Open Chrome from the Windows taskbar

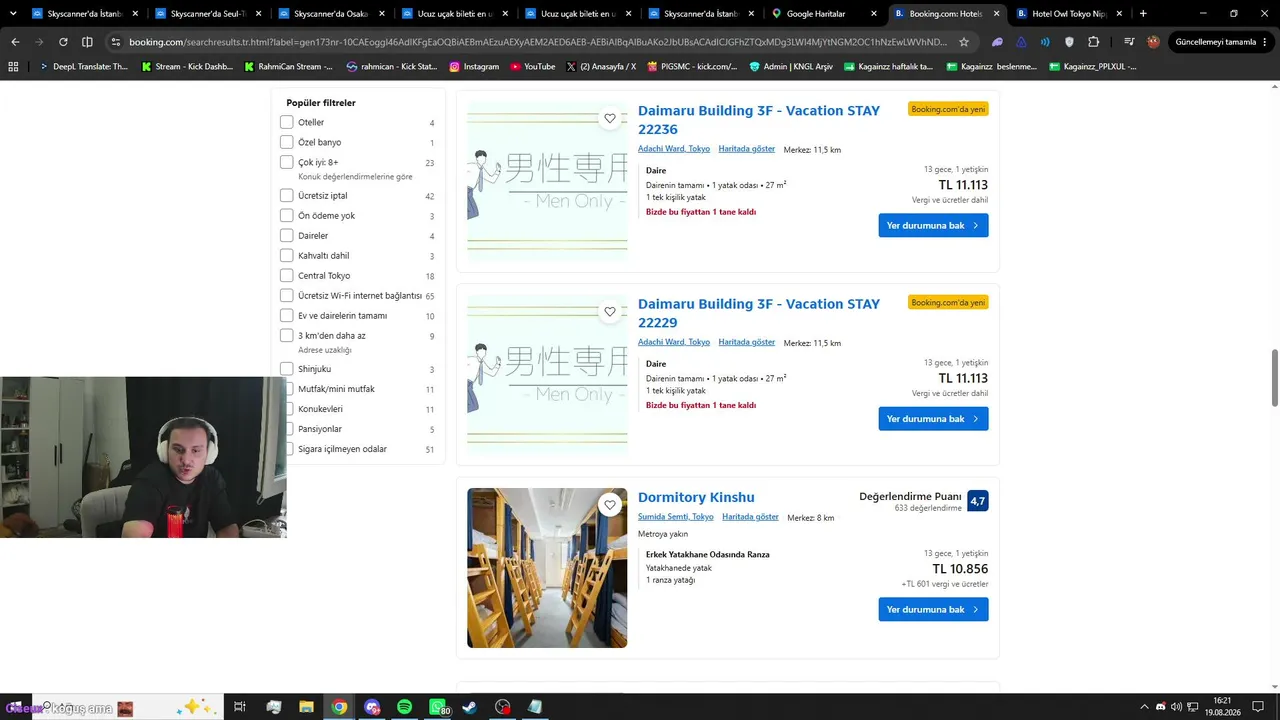339,707
